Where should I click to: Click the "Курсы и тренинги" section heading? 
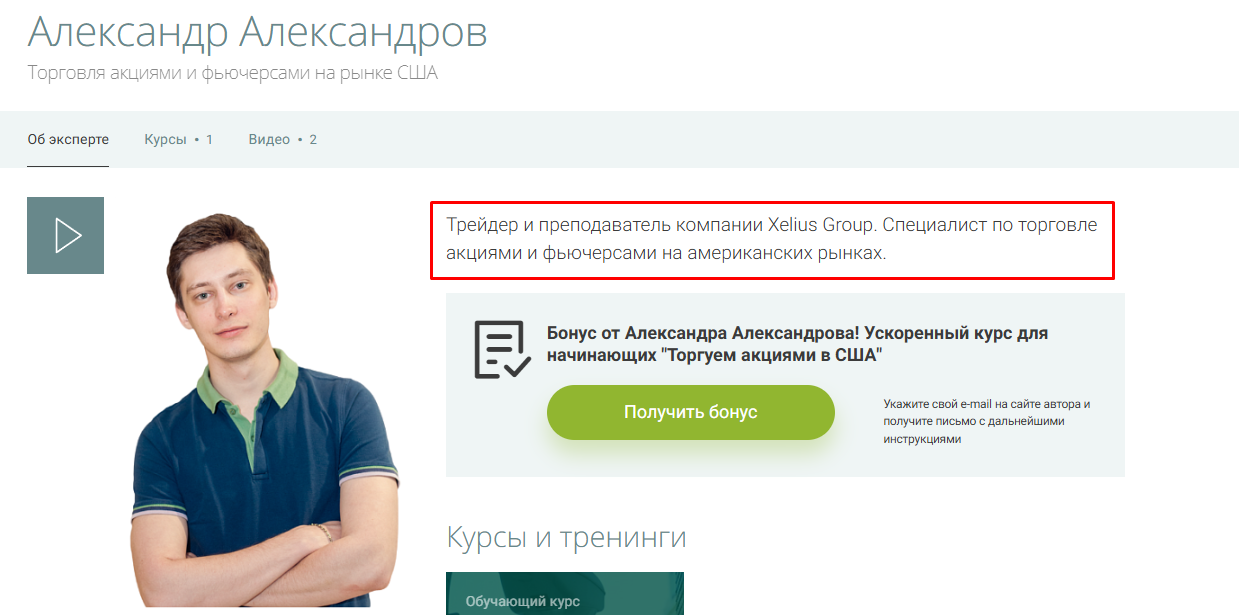566,537
